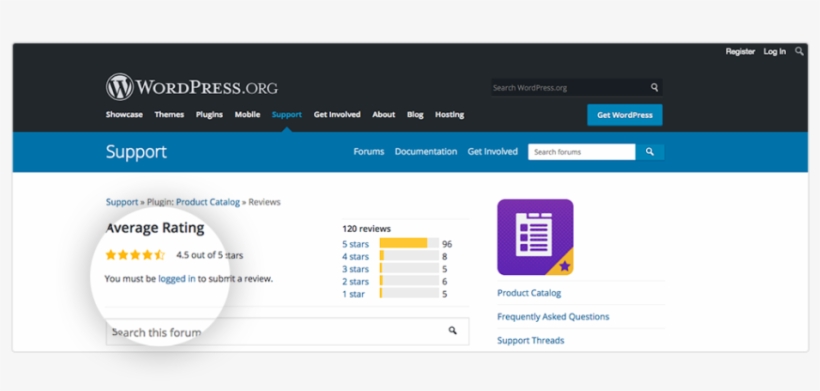Click the Product Catalog breadcrumb link

tap(208, 202)
